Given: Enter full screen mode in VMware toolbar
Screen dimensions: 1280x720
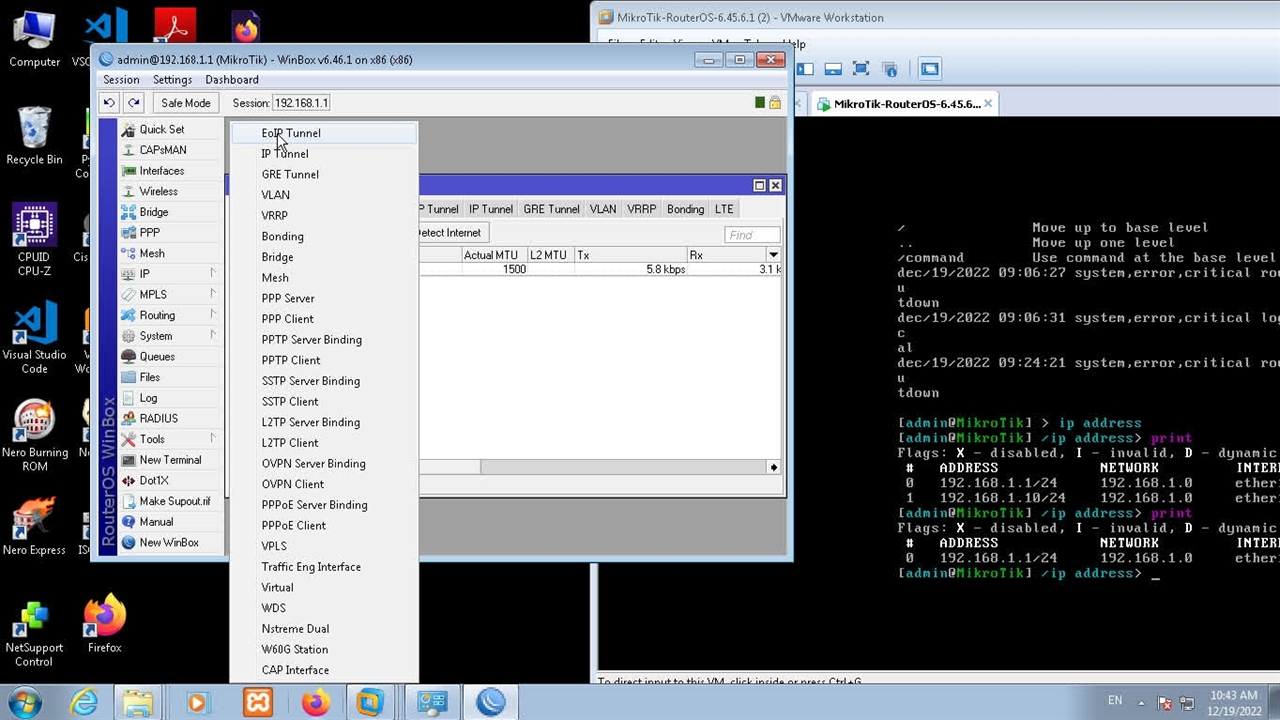Looking at the screenshot, I should click(x=860, y=69).
